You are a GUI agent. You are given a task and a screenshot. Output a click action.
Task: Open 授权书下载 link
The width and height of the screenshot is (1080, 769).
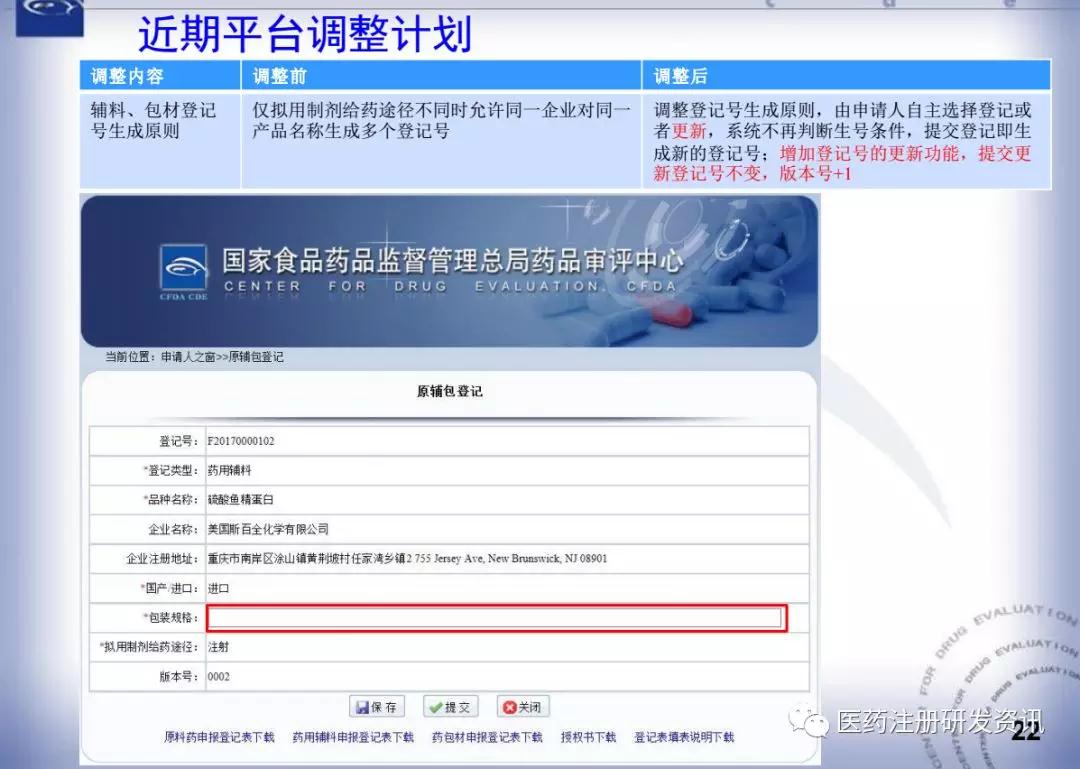click(x=588, y=737)
